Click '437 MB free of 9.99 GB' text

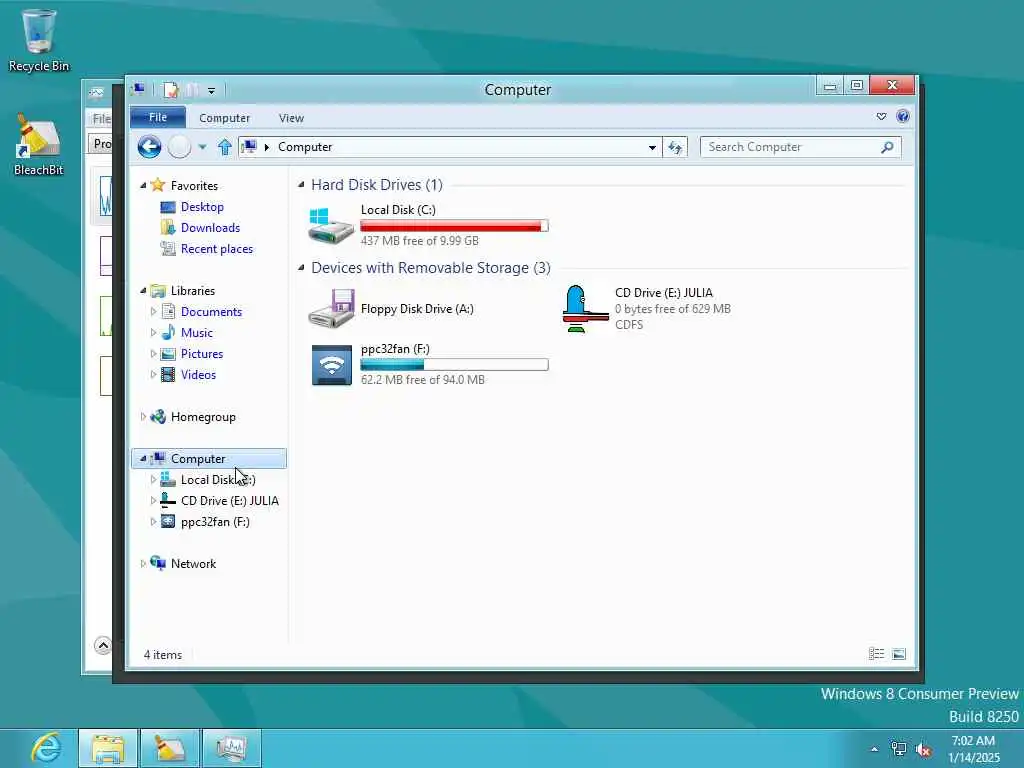(x=419, y=241)
